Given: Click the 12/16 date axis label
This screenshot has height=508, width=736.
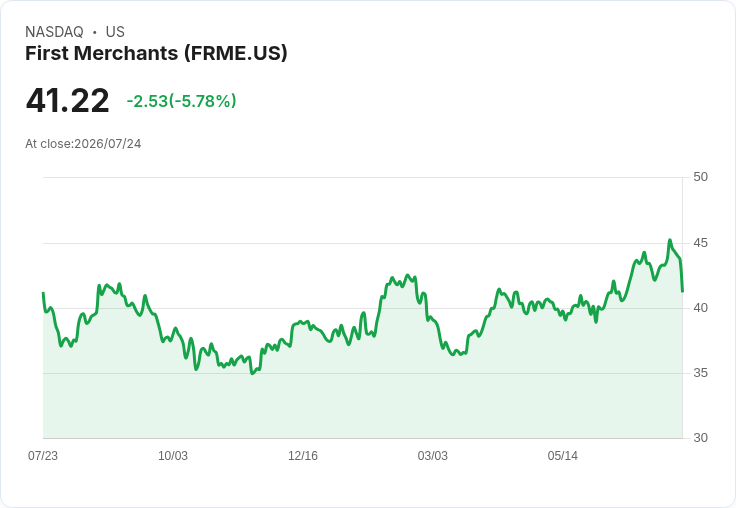Looking at the screenshot, I should pyautogui.click(x=303, y=456).
